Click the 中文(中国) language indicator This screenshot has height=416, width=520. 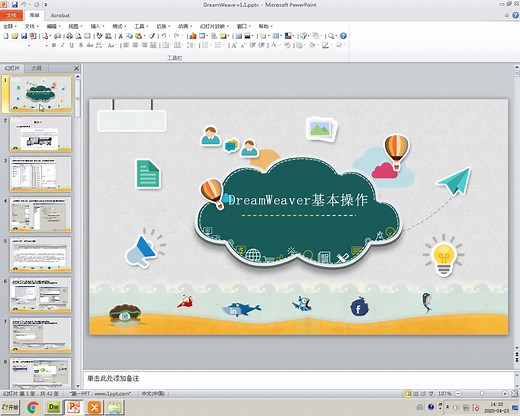click(153, 394)
